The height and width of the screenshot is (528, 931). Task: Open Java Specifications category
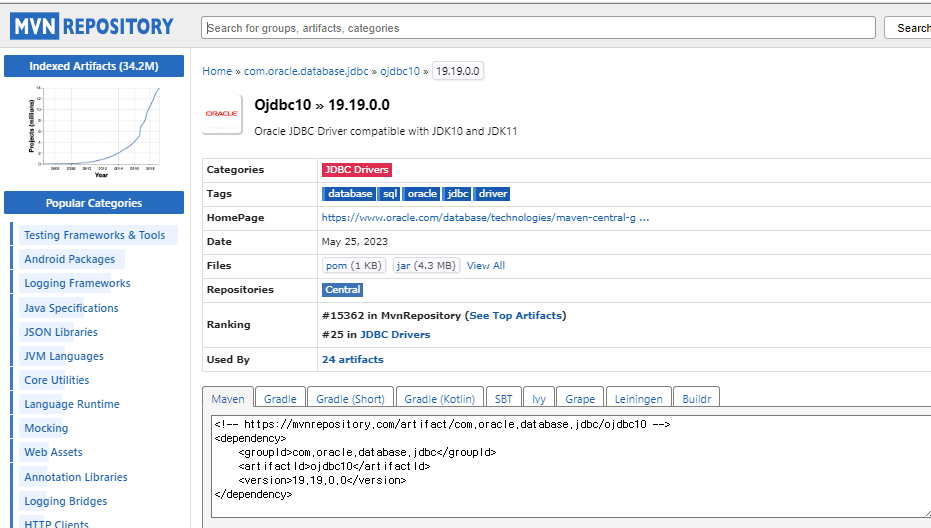pyautogui.click(x=71, y=308)
